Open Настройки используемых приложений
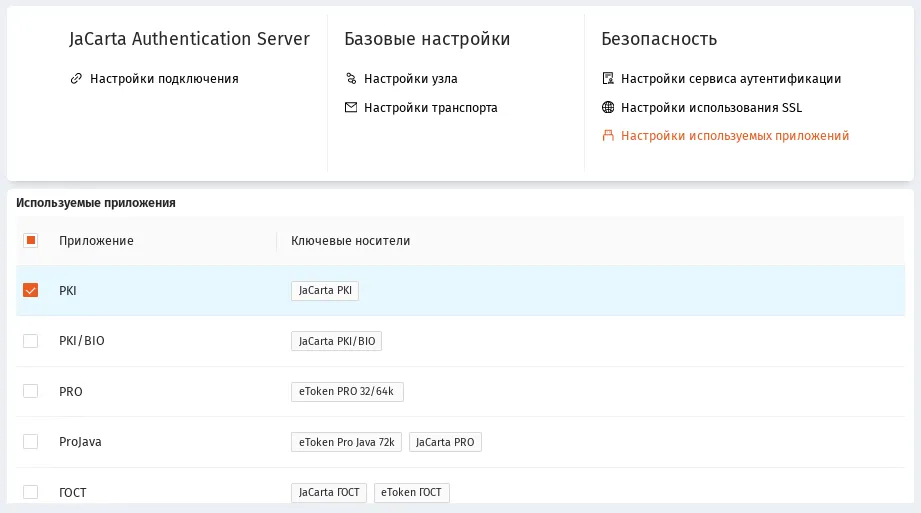This screenshot has height=513, width=921. (735, 136)
